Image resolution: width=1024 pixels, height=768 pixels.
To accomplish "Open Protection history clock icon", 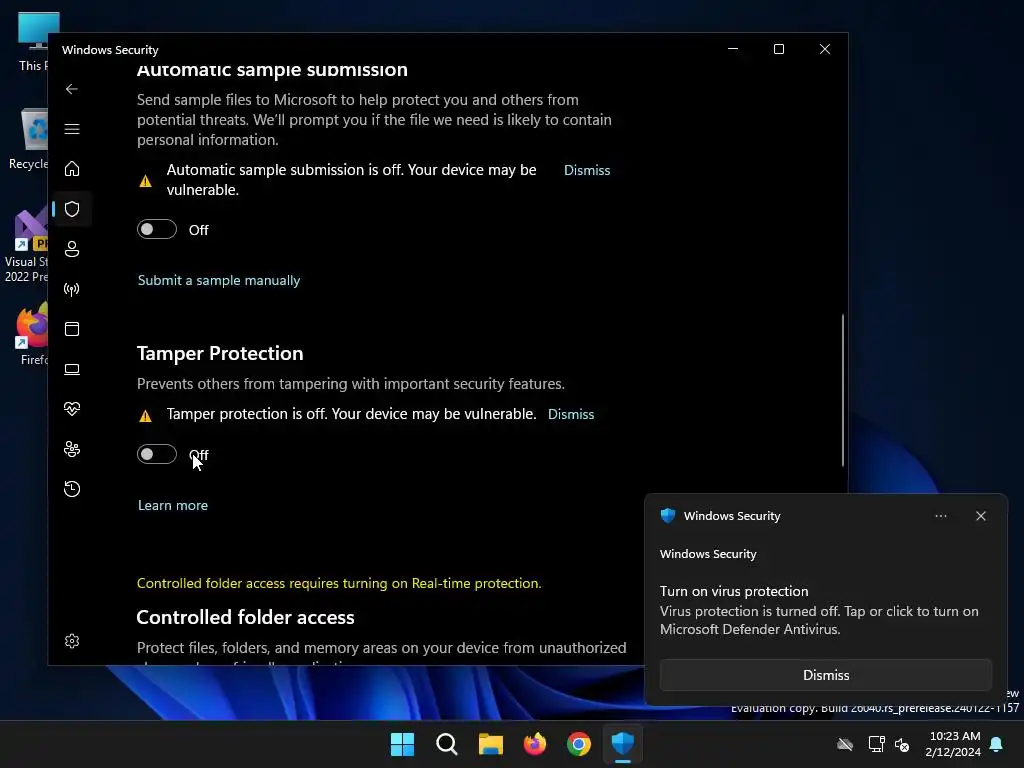I will point(72,488).
